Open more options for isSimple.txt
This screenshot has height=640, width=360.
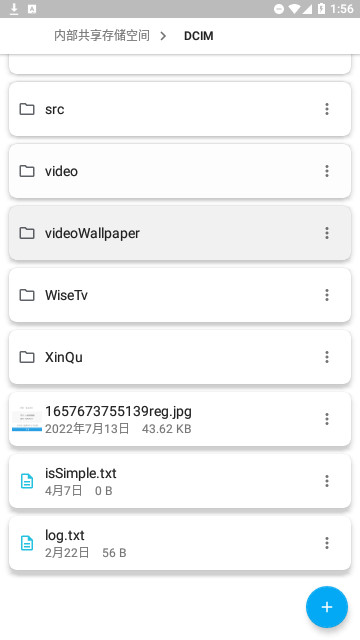click(327, 481)
